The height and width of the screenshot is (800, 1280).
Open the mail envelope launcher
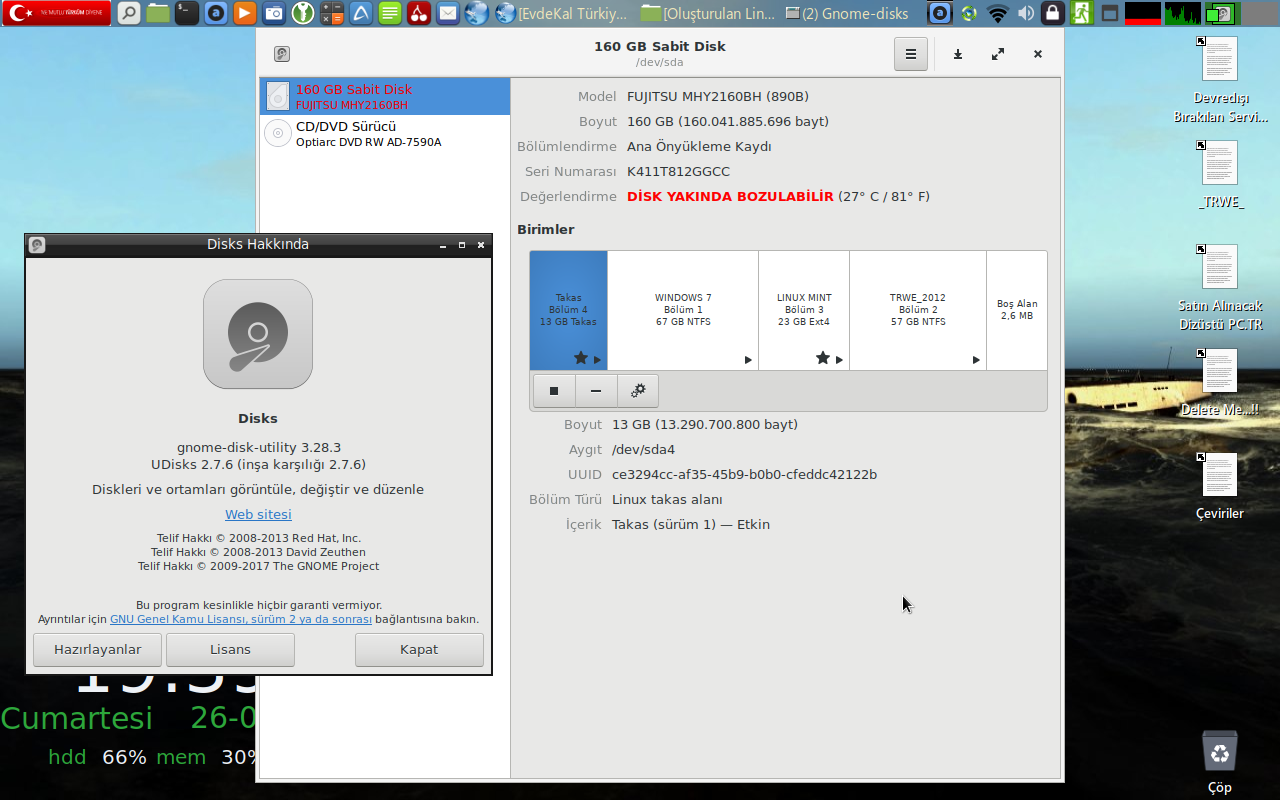point(448,13)
